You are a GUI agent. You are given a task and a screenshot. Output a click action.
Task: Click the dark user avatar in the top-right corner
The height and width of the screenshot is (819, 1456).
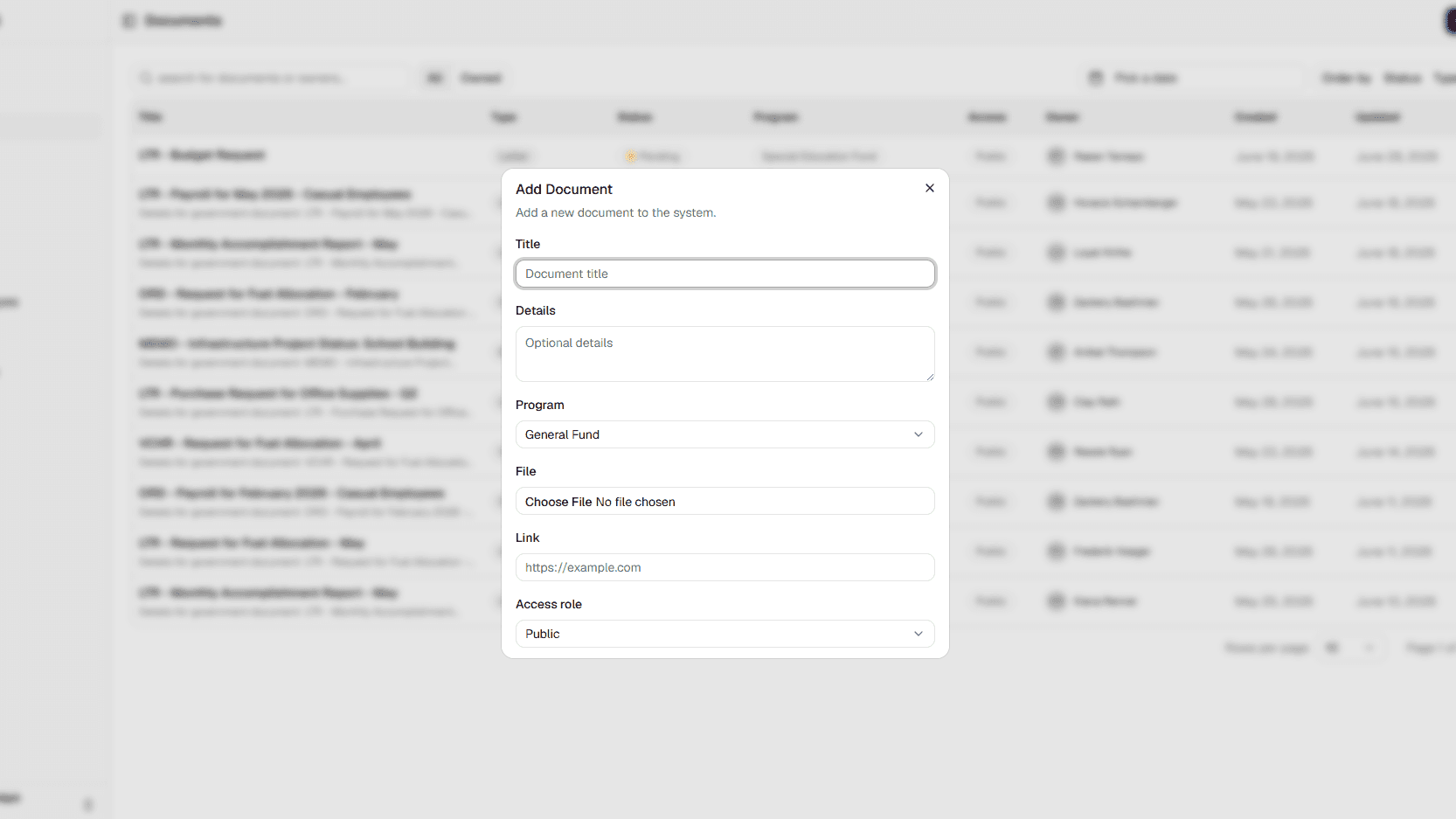tap(1449, 20)
